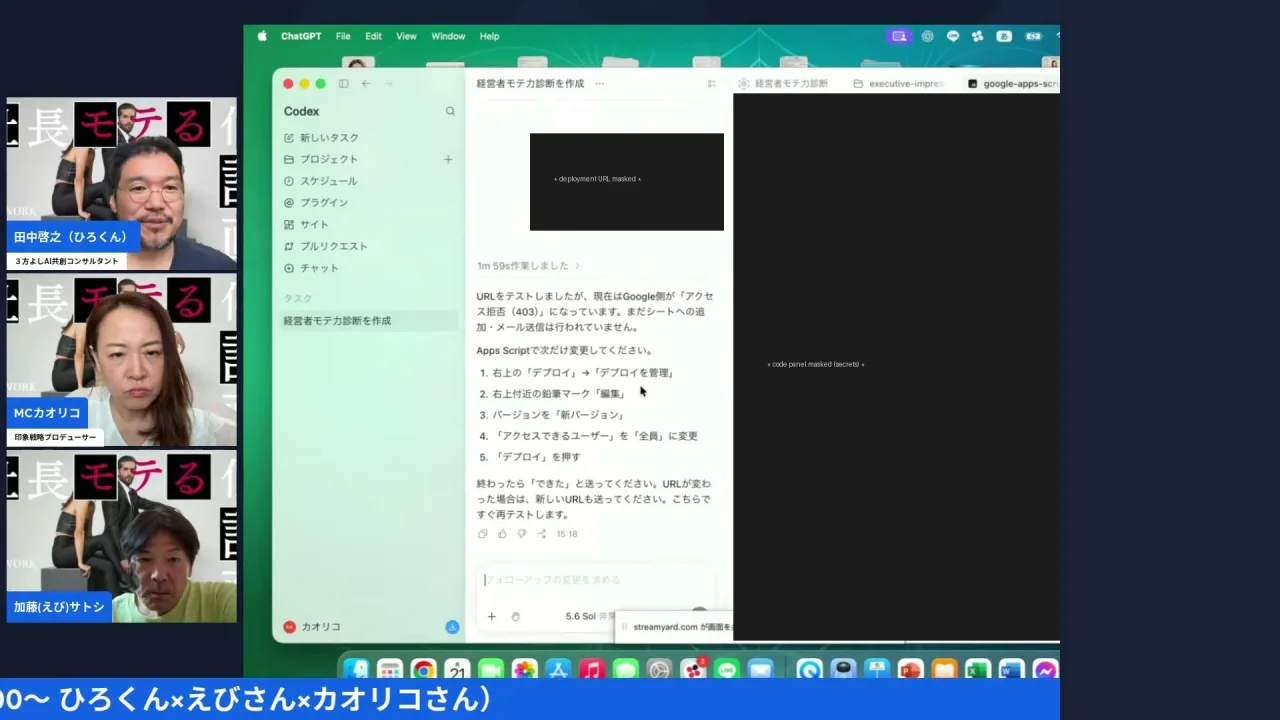Expand the '1m 59s作業しました' work log
Screen dimensions: 1280x720
tap(528, 266)
